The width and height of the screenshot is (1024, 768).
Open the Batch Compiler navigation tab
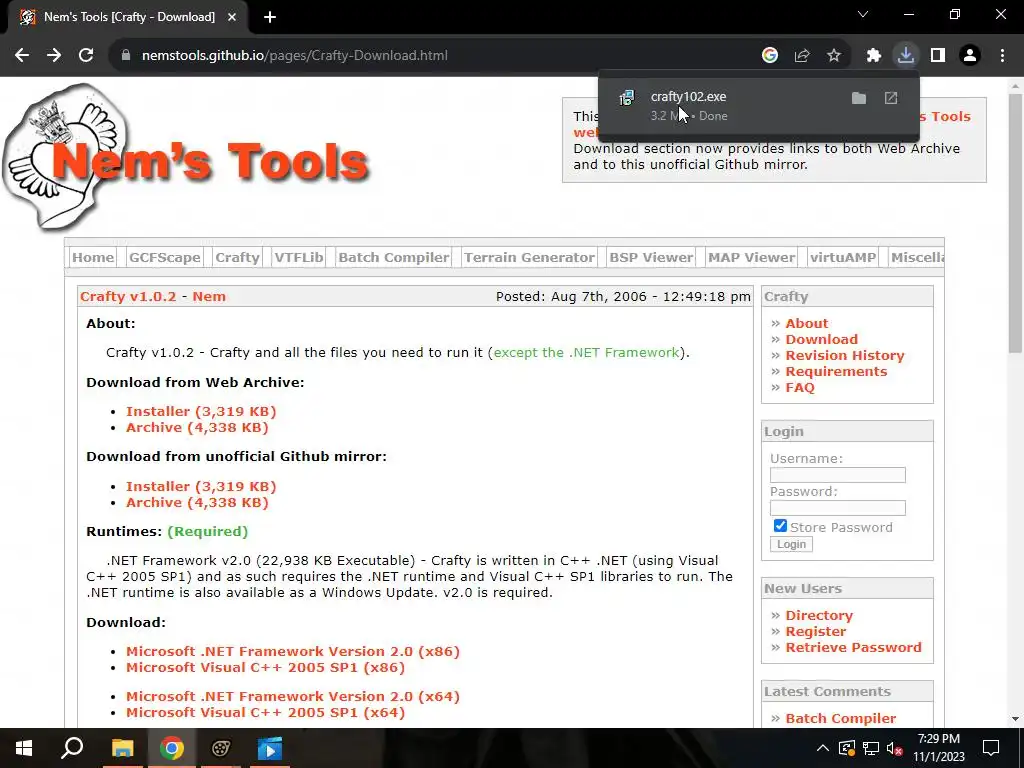tap(394, 257)
